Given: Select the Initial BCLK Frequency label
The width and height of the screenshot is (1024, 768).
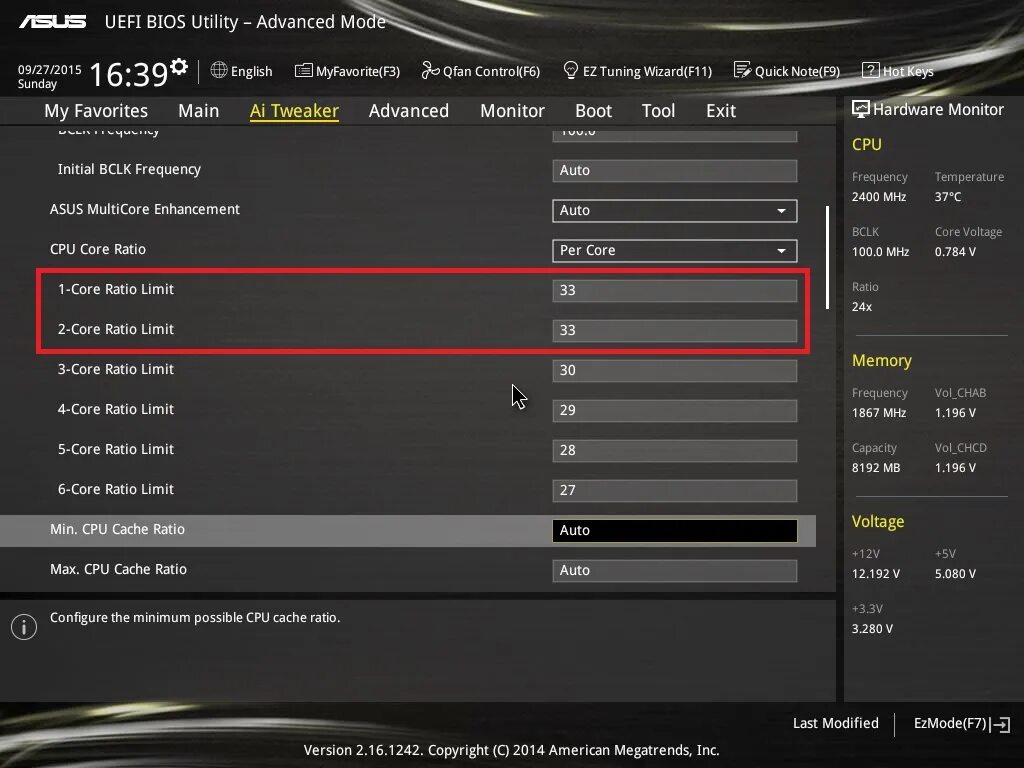Looking at the screenshot, I should coord(129,170).
